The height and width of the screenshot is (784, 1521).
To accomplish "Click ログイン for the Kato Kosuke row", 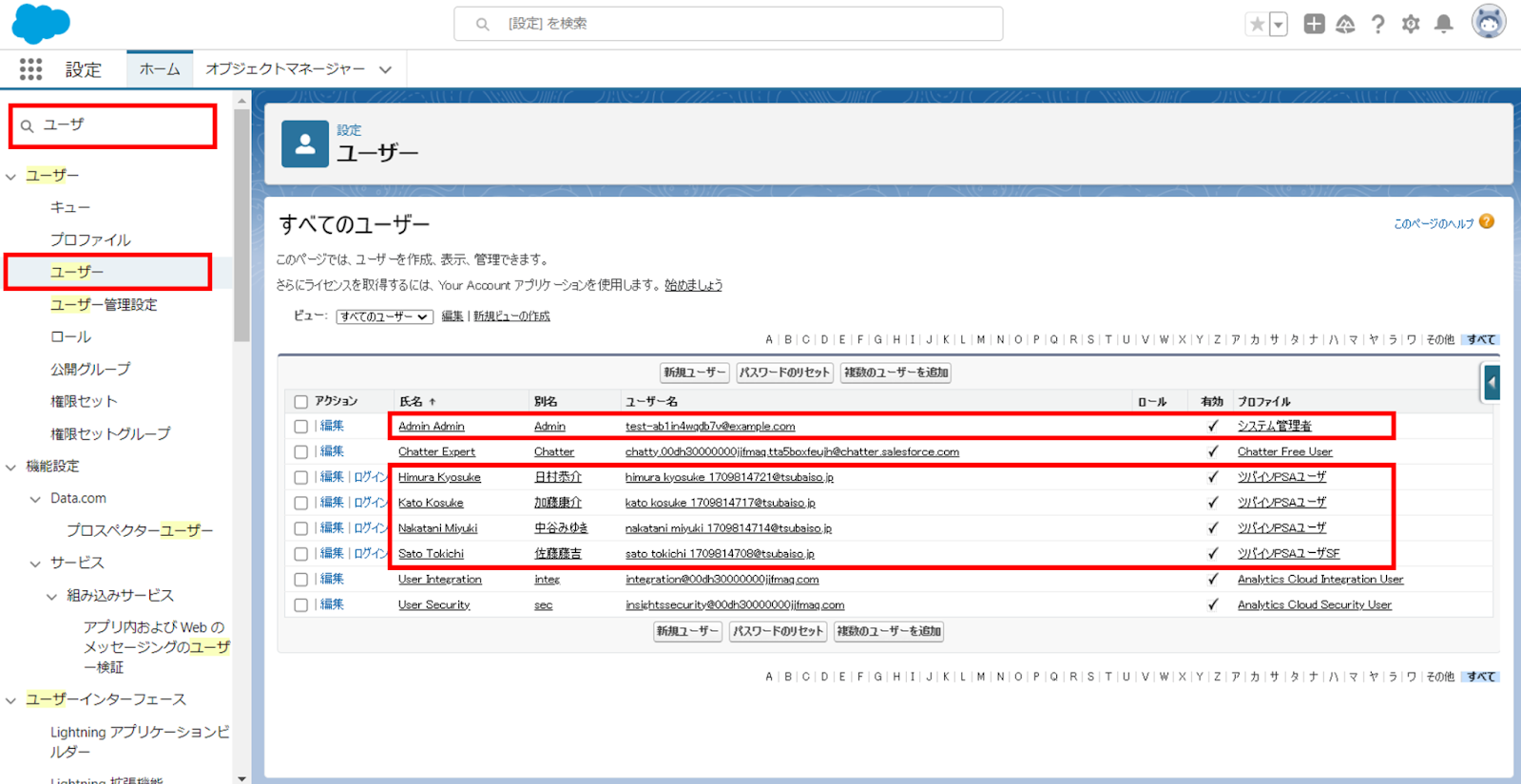I will pyautogui.click(x=372, y=503).
